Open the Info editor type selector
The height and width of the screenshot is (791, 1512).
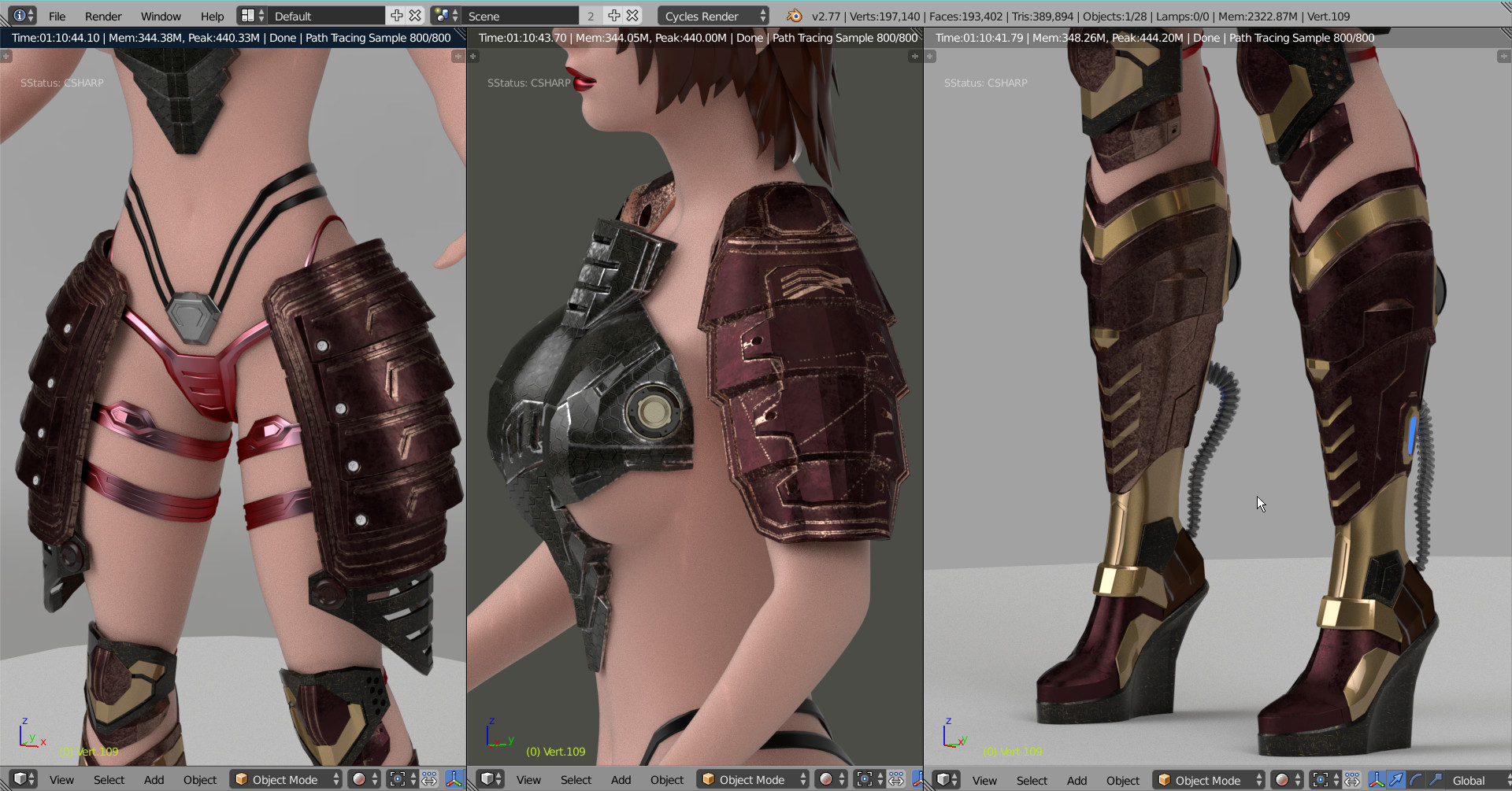click(x=23, y=16)
